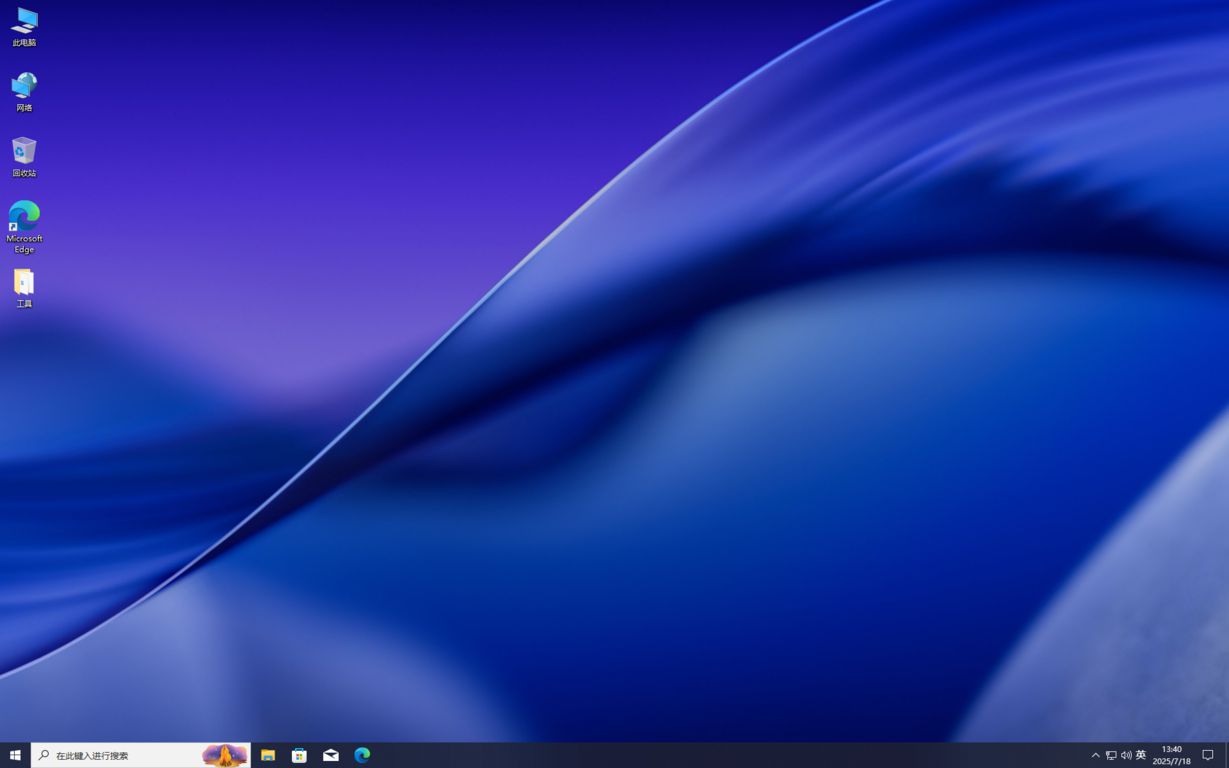Click the clock to view the calendar
The height and width of the screenshot is (768, 1229).
coord(1171,755)
